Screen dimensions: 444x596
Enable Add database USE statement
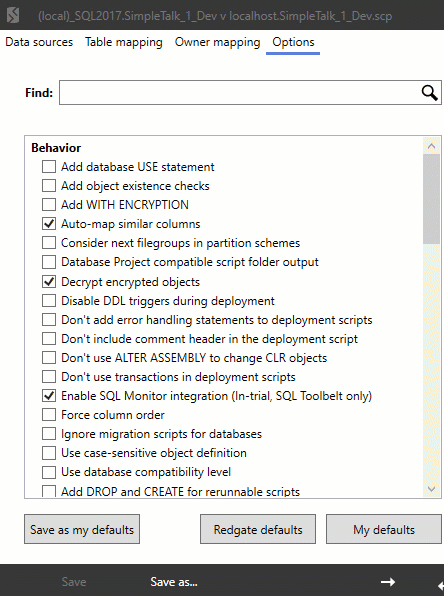(x=49, y=166)
